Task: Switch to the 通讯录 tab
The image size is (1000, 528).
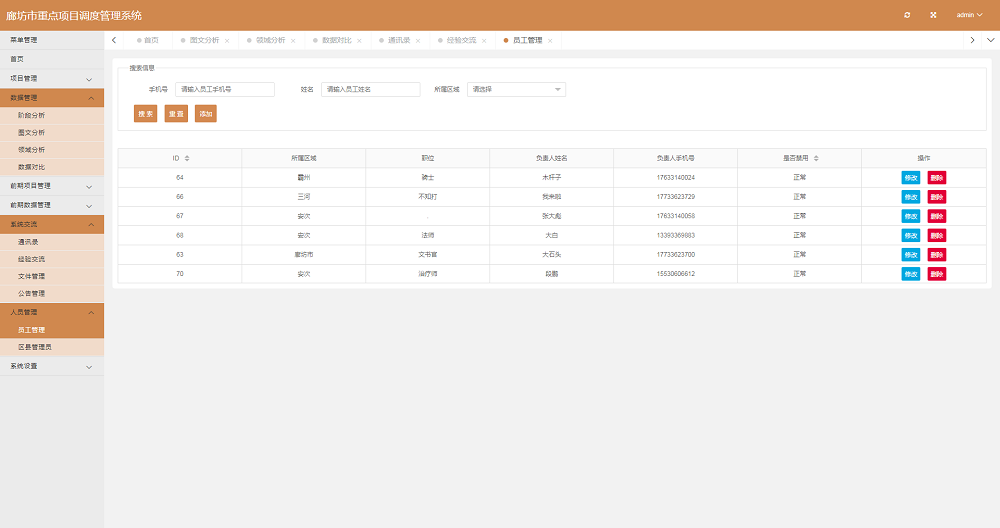Action: pyautogui.click(x=399, y=40)
